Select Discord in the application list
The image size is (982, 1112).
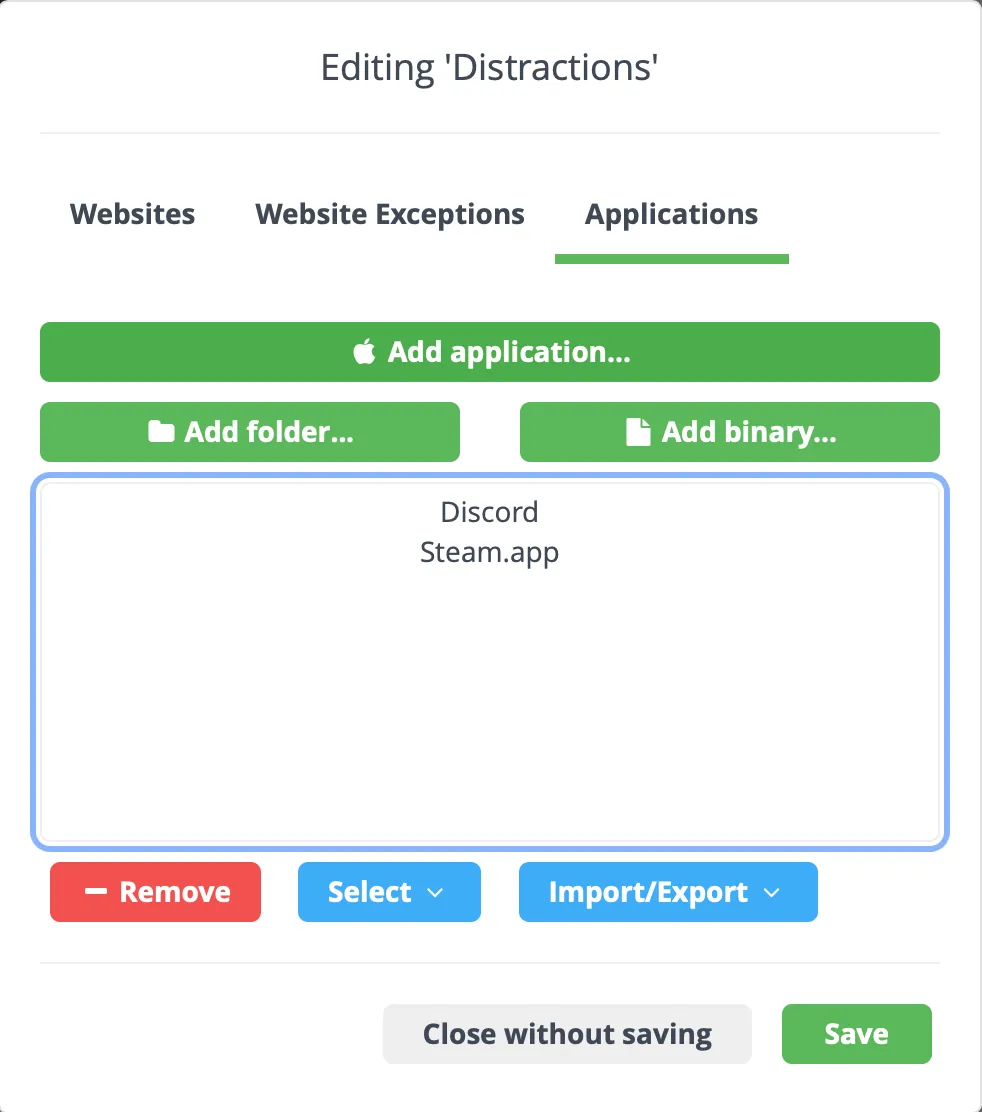click(489, 511)
